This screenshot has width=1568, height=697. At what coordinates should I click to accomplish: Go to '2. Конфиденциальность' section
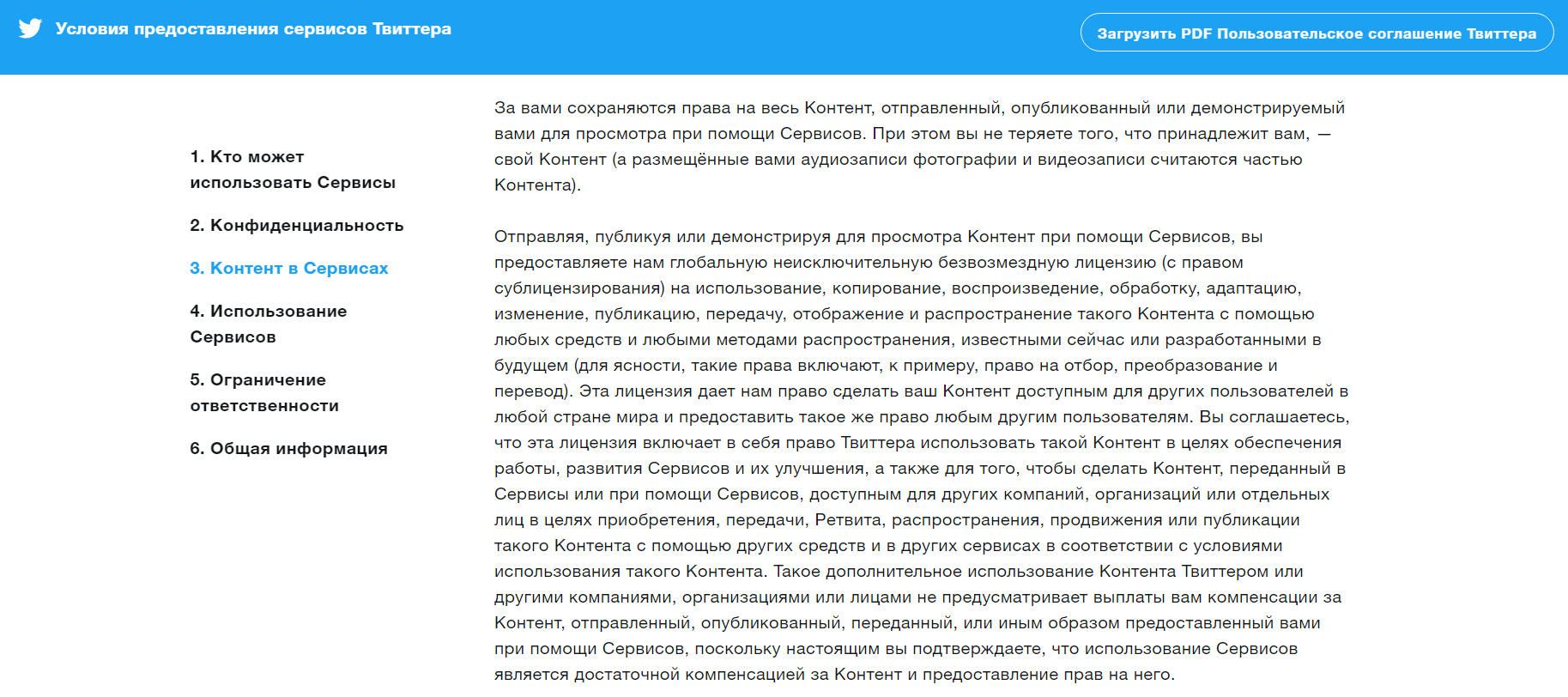tap(297, 225)
